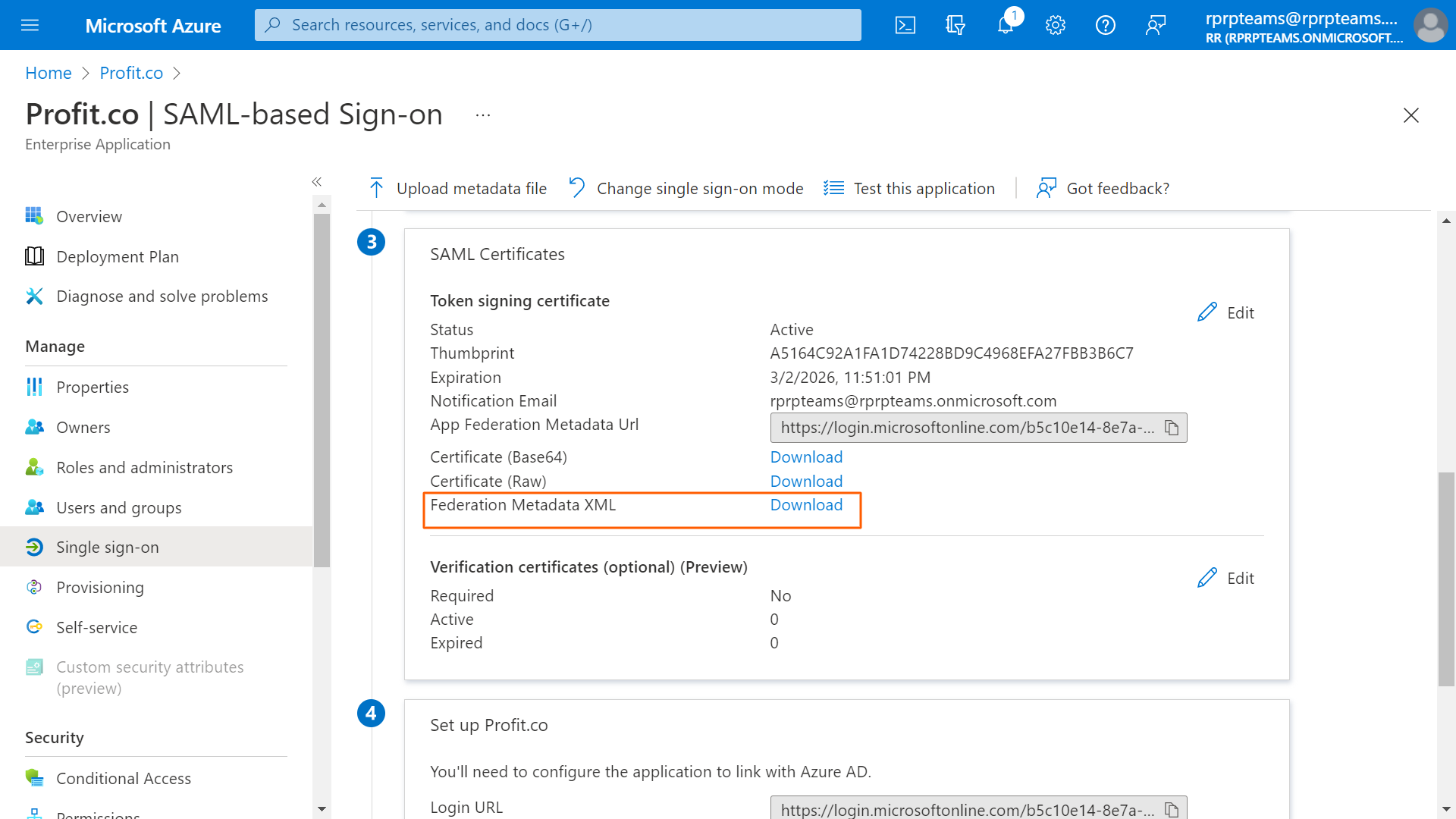Click Got feedback? in the toolbar
This screenshot has height=819, width=1456.
(x=1103, y=188)
